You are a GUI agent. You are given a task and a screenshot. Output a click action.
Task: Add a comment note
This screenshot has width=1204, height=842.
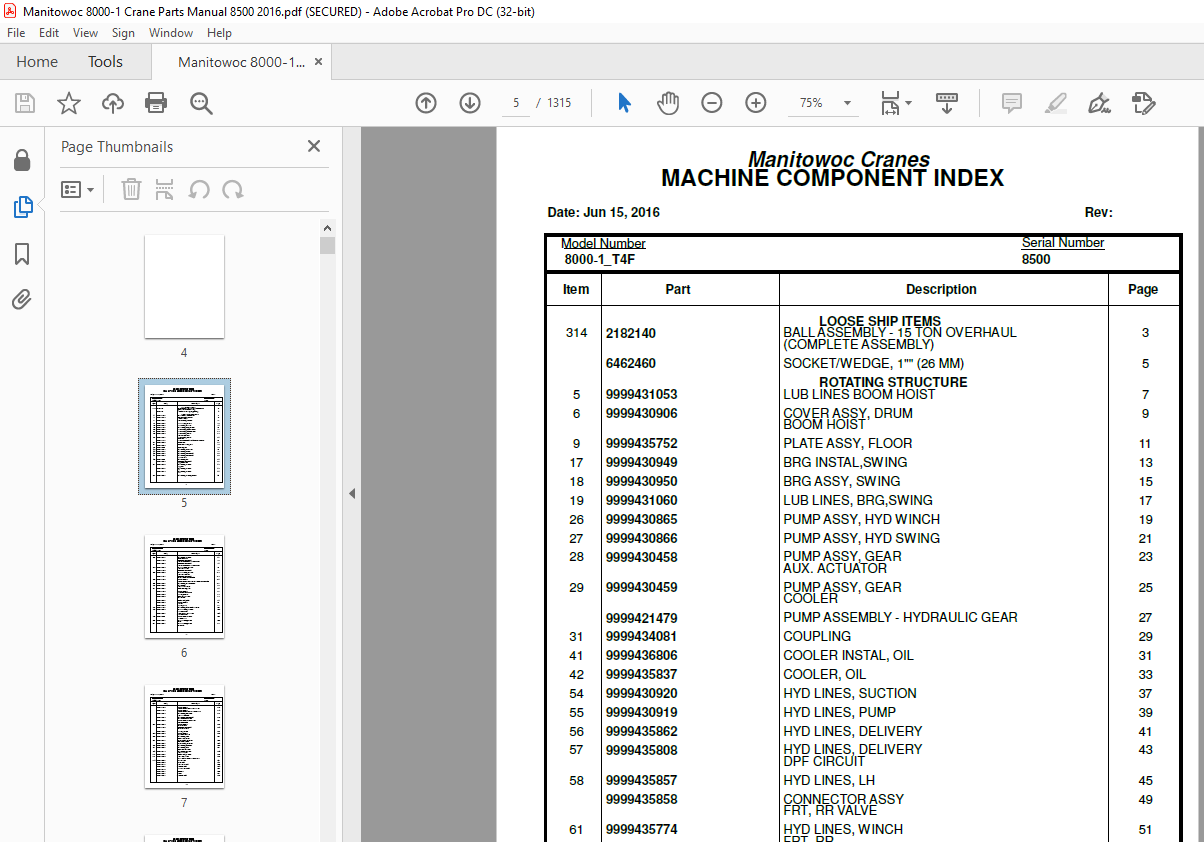[x=1012, y=103]
